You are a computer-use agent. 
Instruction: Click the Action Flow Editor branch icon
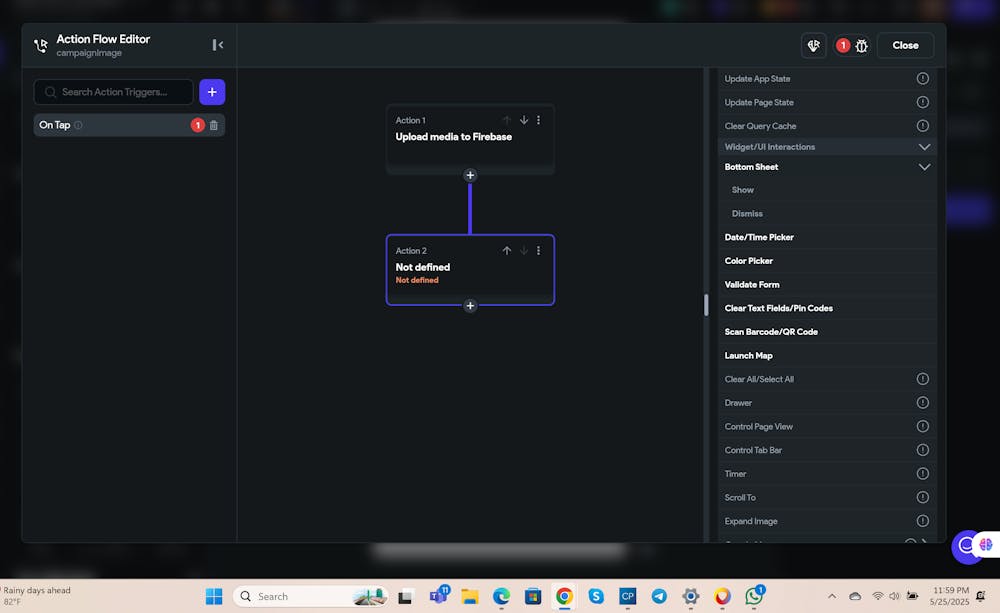pos(41,45)
